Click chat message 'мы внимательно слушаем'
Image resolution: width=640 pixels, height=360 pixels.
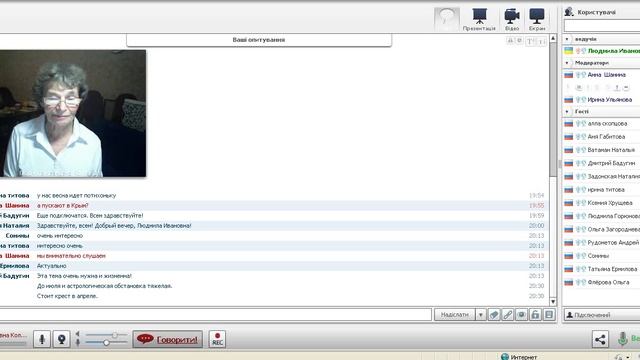point(71,256)
